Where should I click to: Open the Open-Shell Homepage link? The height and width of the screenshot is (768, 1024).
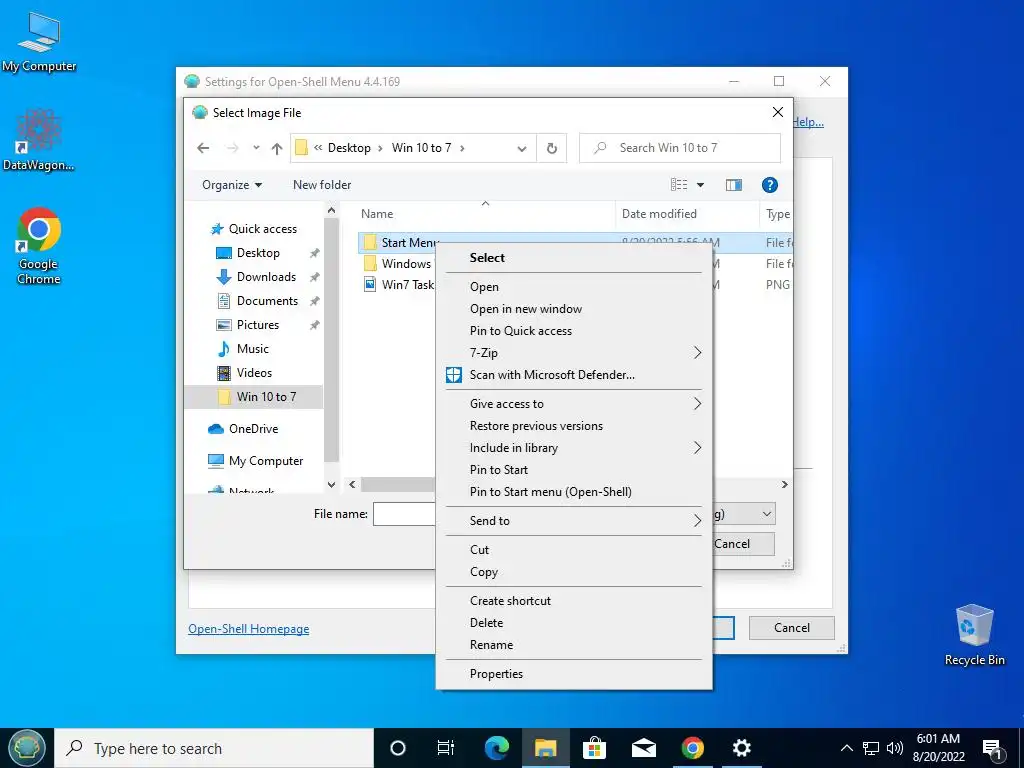[x=249, y=629]
